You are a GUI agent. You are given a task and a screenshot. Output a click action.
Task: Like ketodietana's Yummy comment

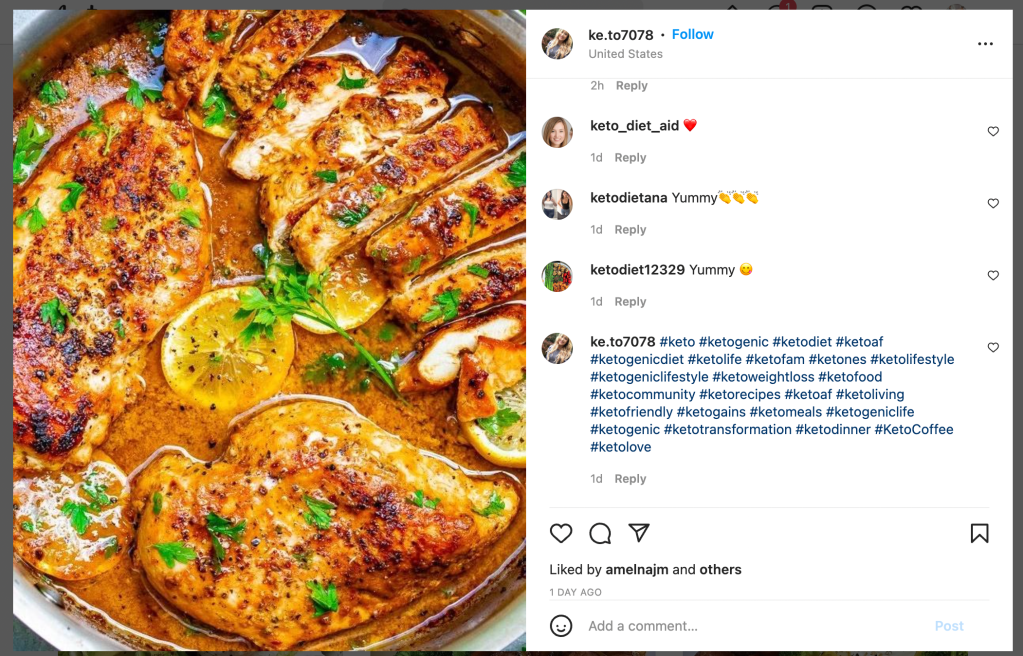click(993, 203)
